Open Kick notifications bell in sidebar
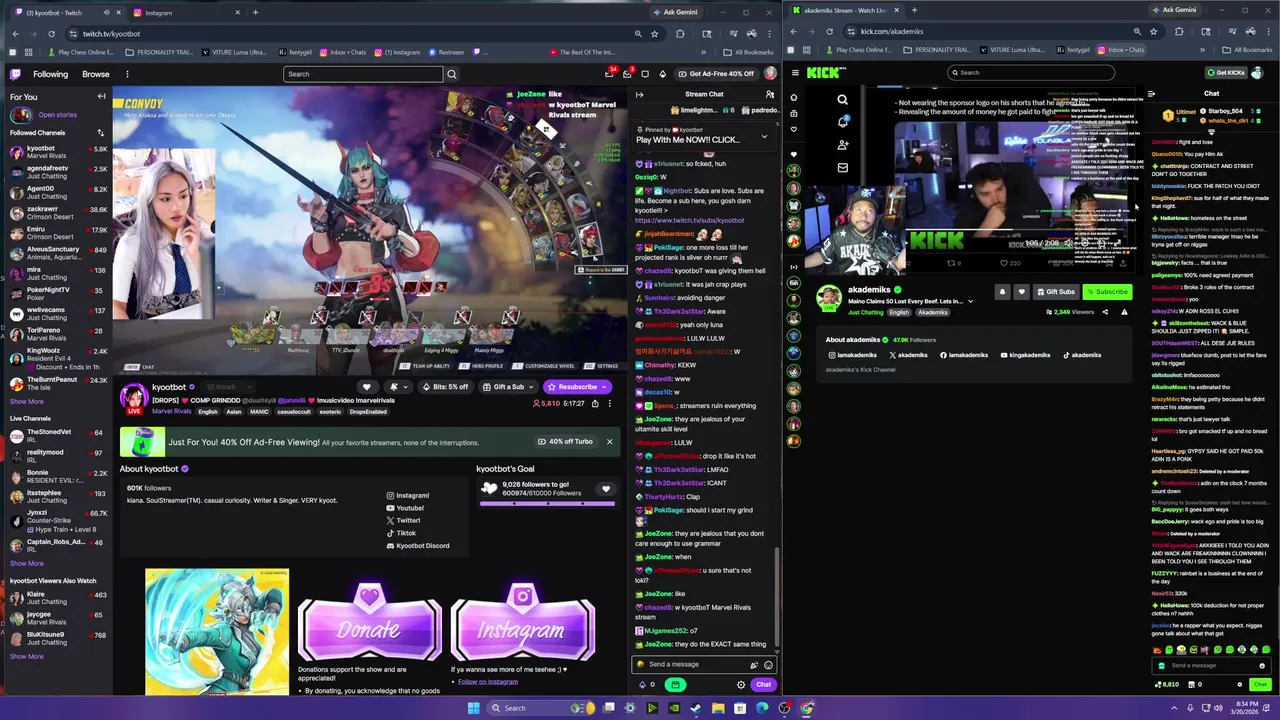This screenshot has width=1280, height=720. (x=842, y=122)
